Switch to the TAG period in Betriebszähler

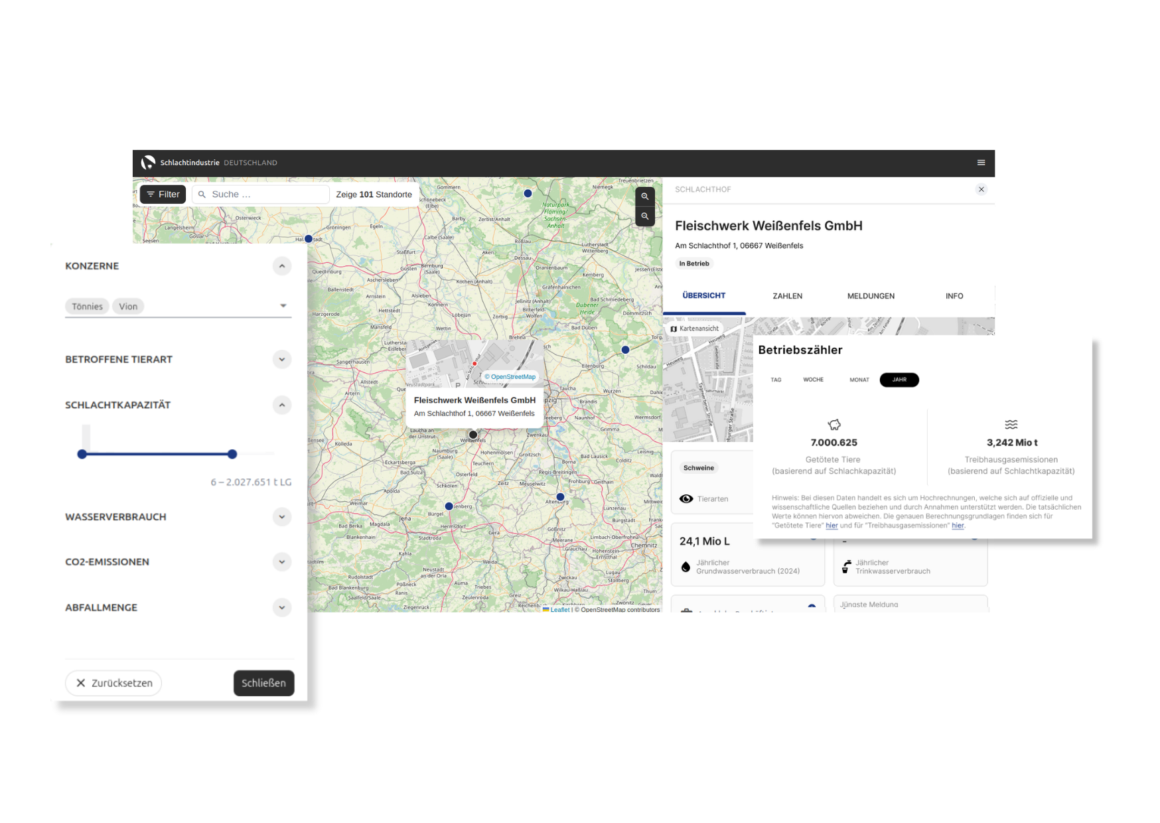tap(776, 380)
